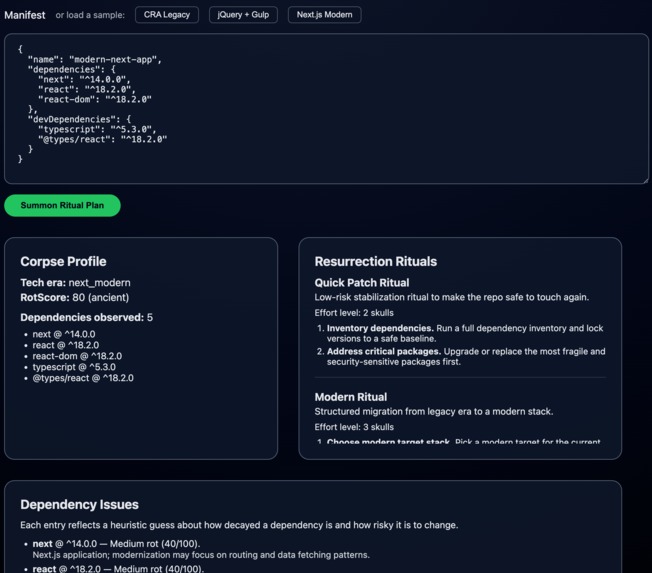652x573 pixels.
Task: Click 'Structured migration from legacy era' description
Action: point(434,412)
